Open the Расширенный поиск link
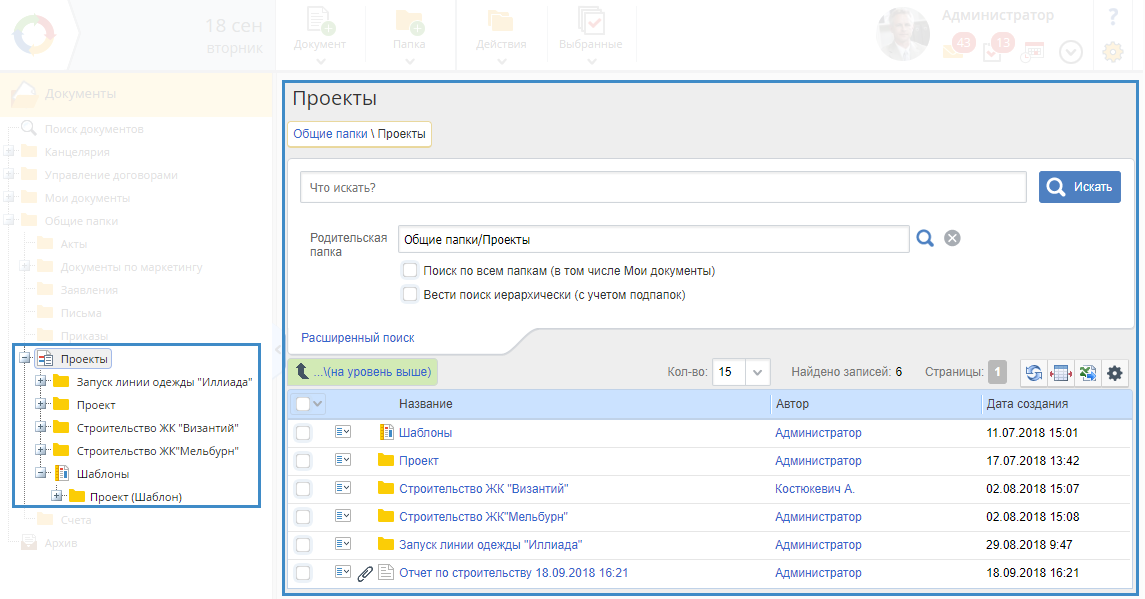This screenshot has width=1145, height=599. pyautogui.click(x=357, y=338)
